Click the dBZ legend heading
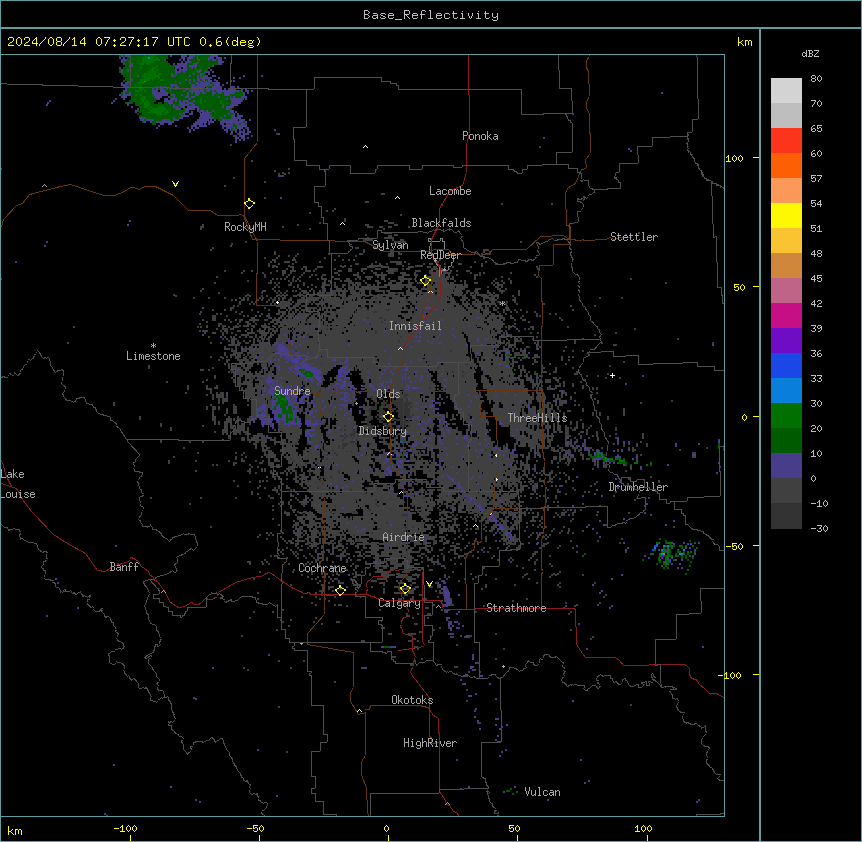 [x=810, y=54]
